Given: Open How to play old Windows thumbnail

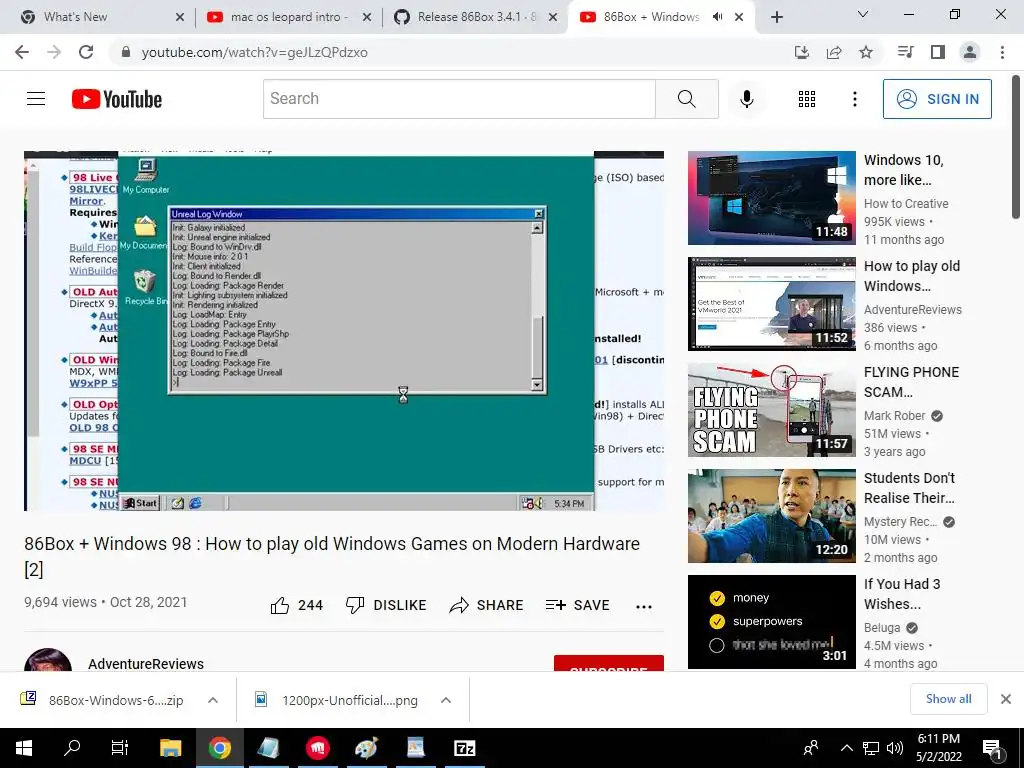Looking at the screenshot, I should 771,304.
